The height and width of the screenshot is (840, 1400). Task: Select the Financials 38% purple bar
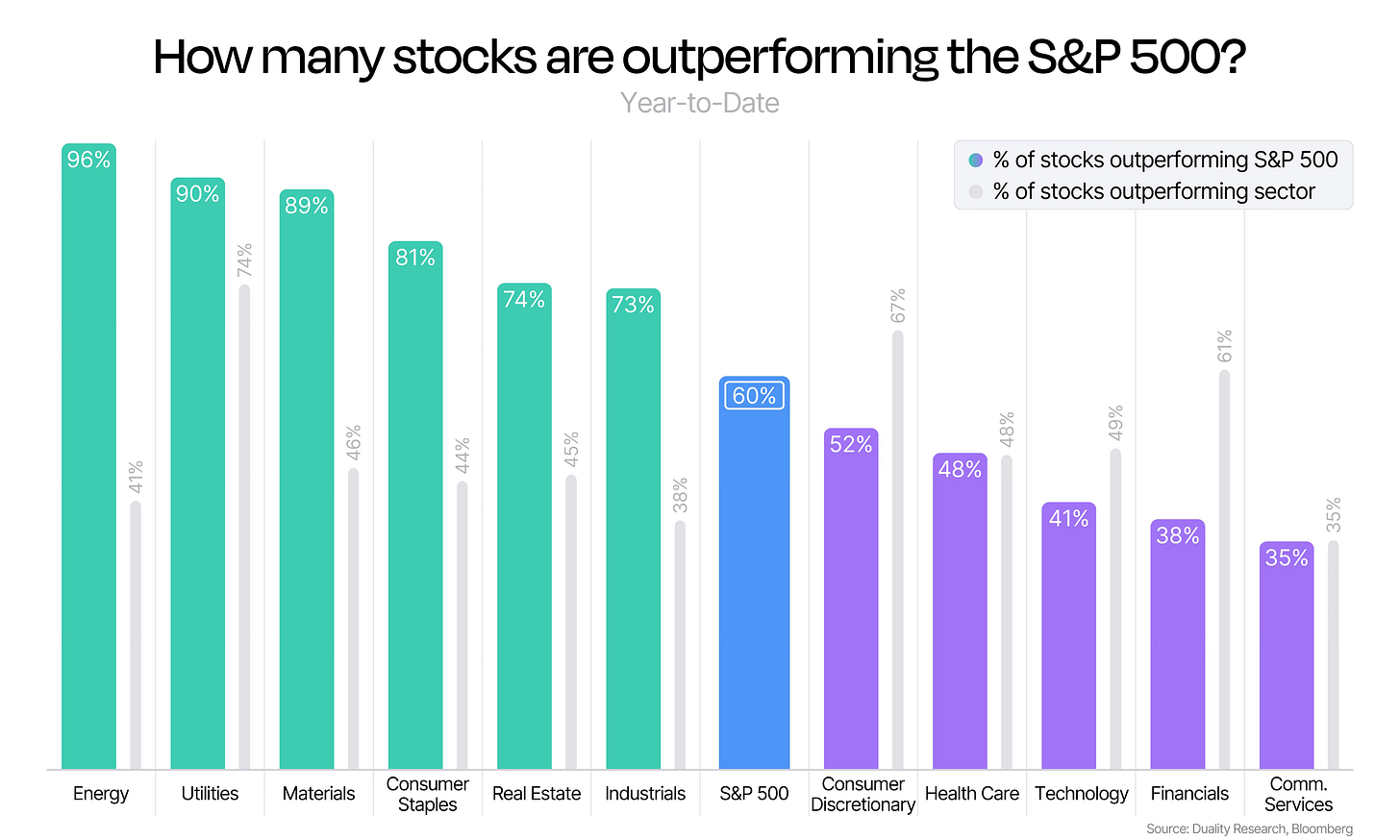1178,645
